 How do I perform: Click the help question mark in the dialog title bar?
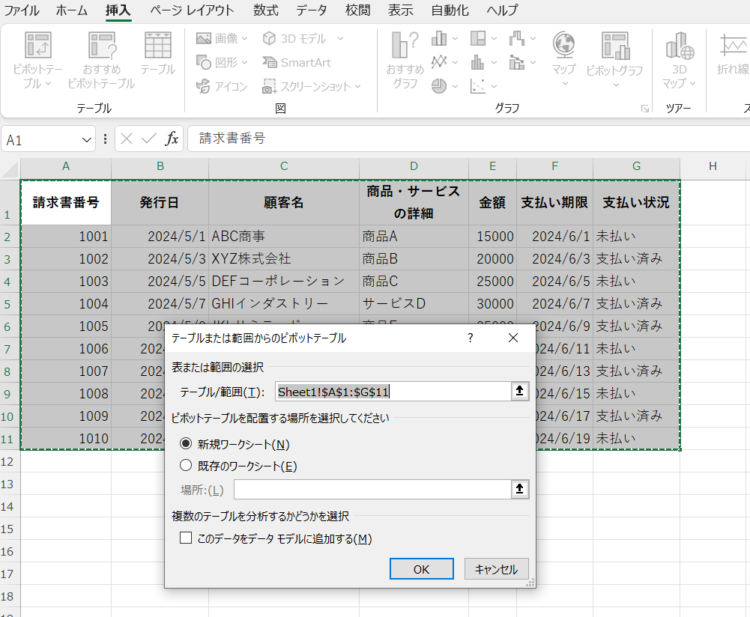(470, 339)
